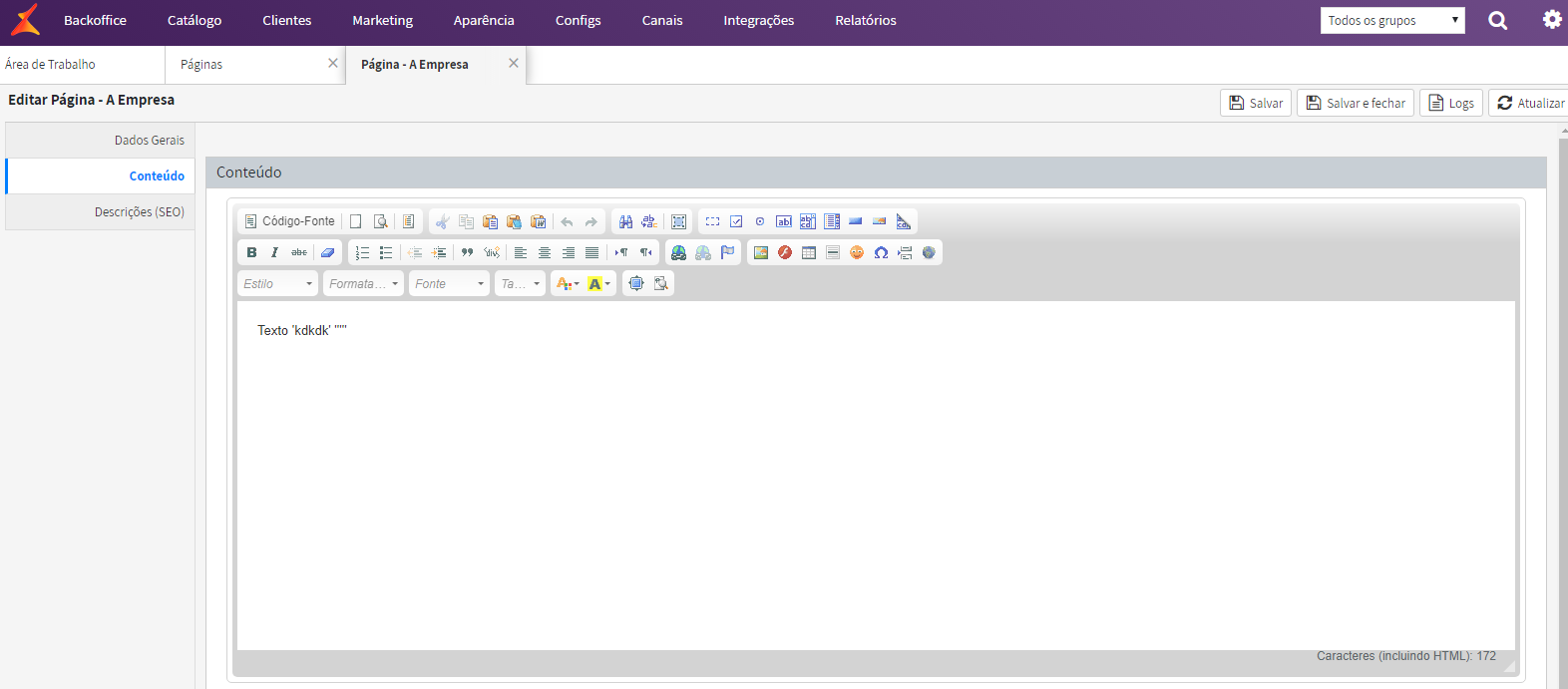Insert a Checkbox form field

tap(736, 221)
